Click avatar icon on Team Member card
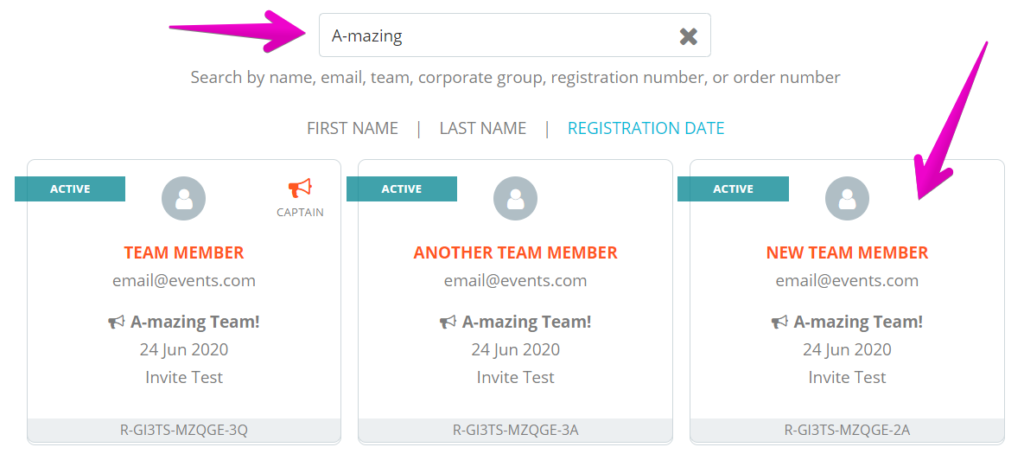 (184, 198)
